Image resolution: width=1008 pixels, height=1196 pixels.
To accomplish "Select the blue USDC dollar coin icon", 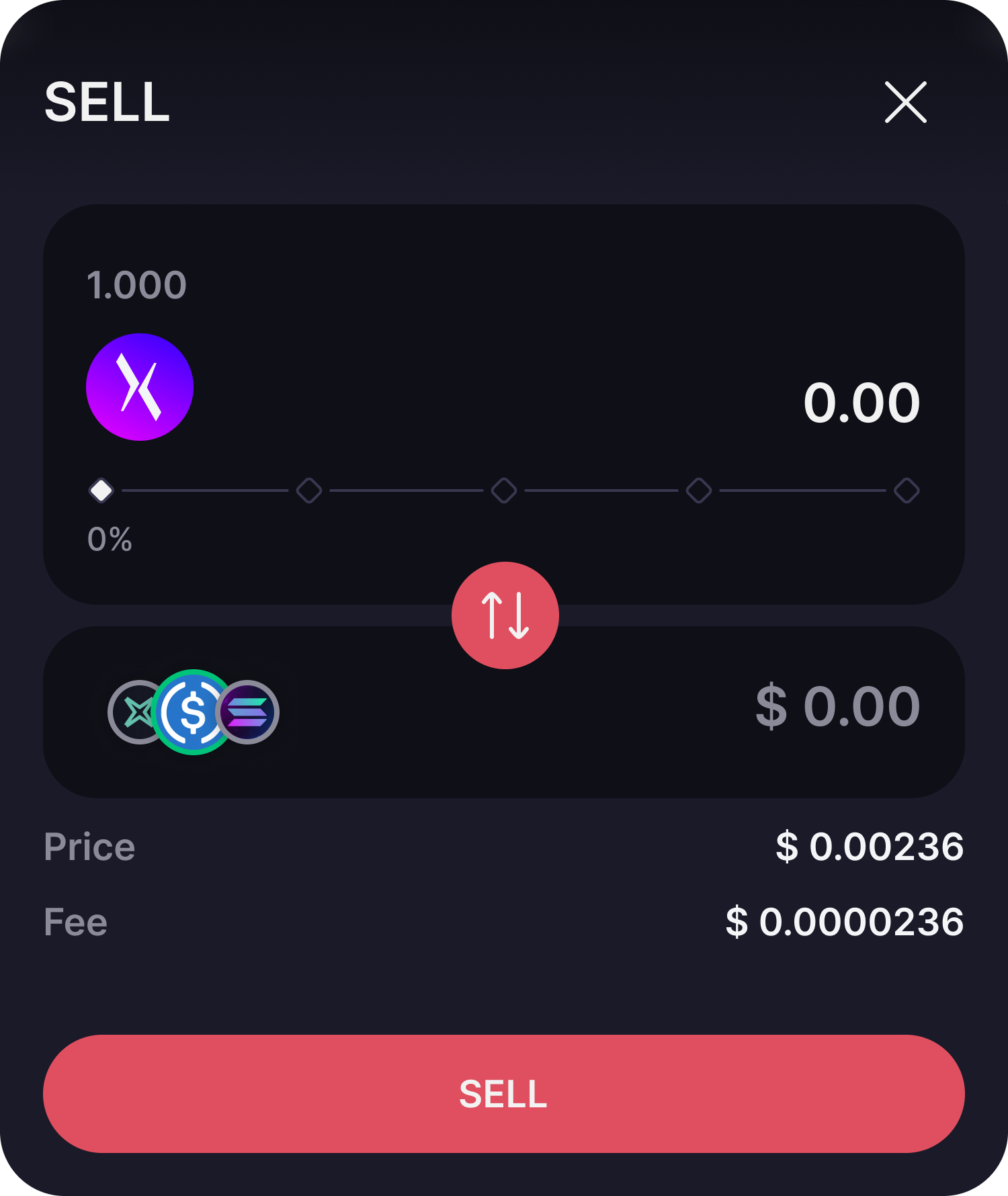I will 193,712.
